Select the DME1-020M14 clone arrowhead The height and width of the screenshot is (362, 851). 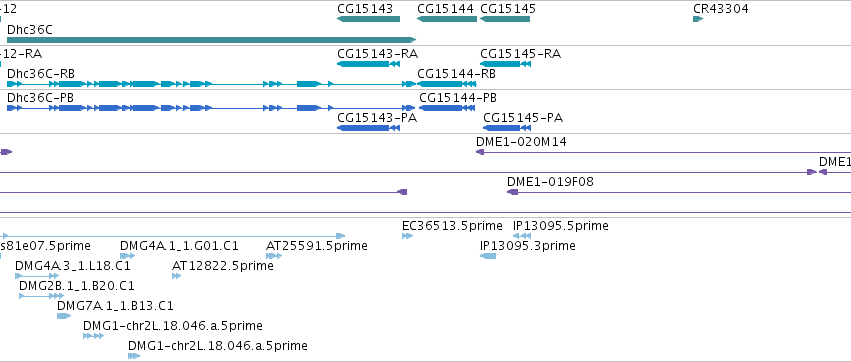tap(480, 152)
